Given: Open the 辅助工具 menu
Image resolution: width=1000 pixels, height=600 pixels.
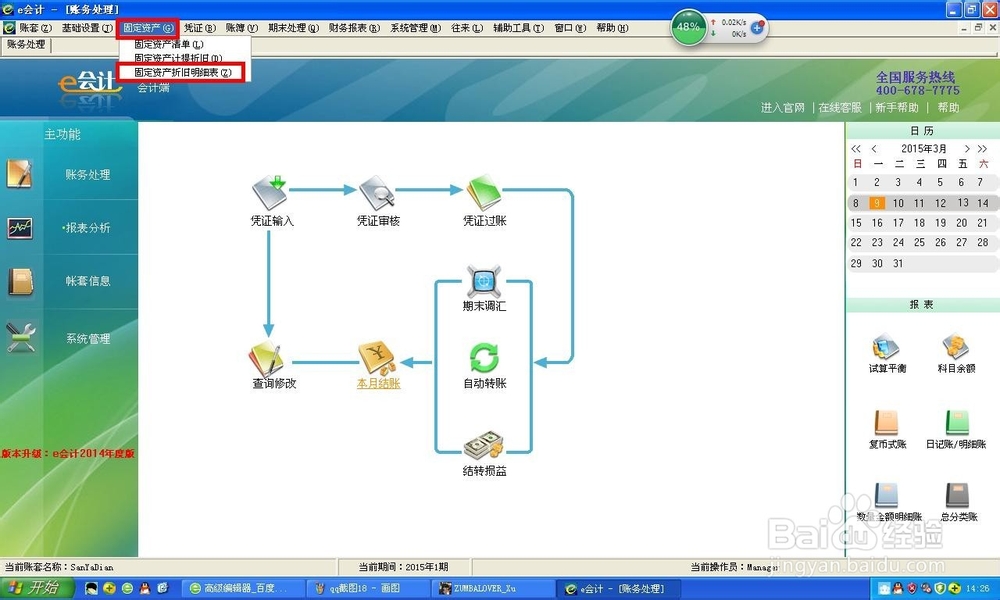Looking at the screenshot, I should click(518, 28).
